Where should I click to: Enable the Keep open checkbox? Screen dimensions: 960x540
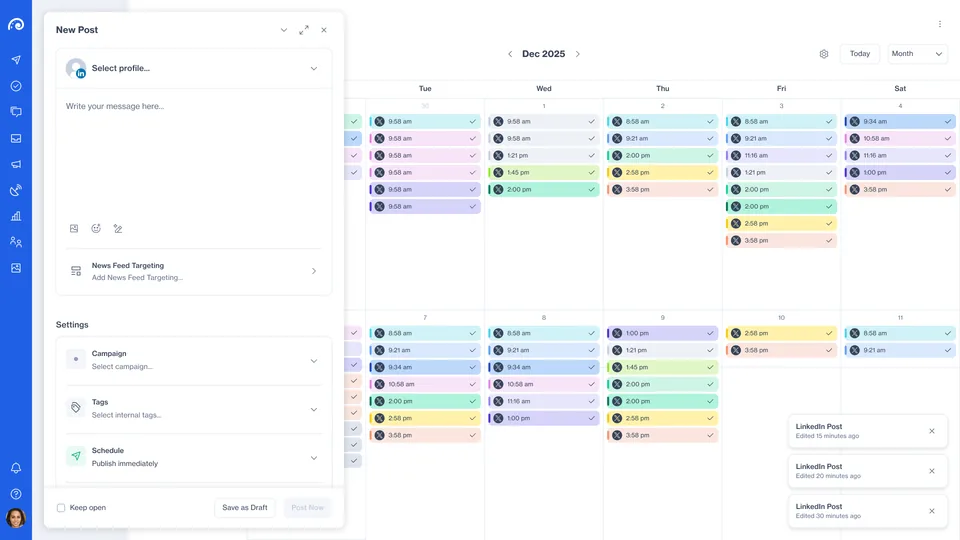point(61,508)
